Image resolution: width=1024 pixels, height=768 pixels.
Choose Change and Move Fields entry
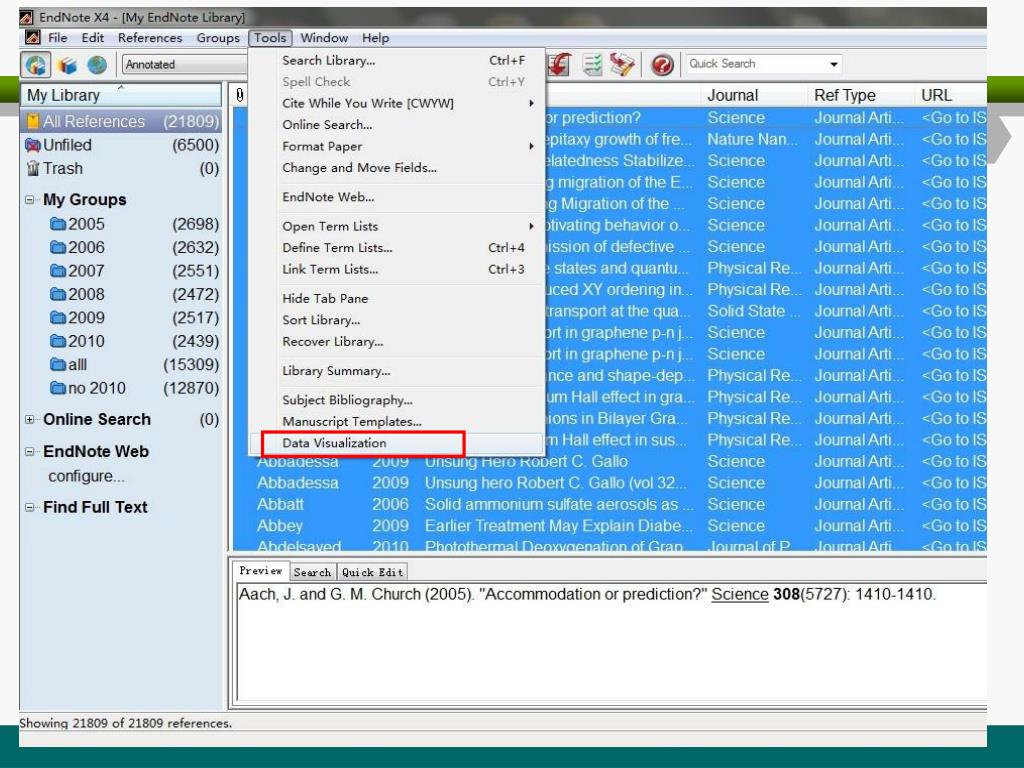(396, 168)
